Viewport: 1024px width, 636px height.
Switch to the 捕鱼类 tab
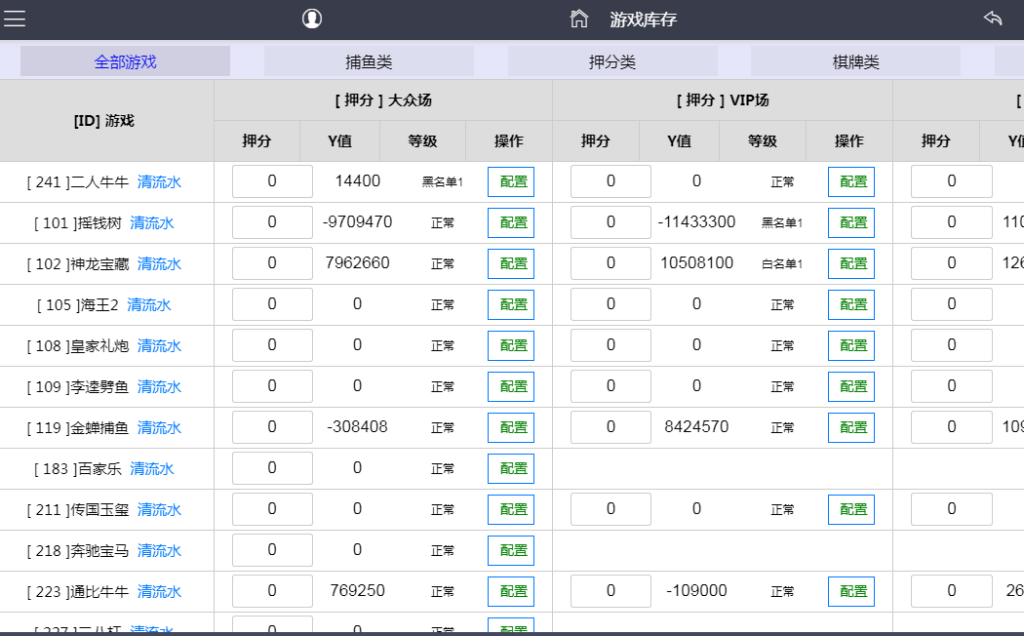[369, 62]
